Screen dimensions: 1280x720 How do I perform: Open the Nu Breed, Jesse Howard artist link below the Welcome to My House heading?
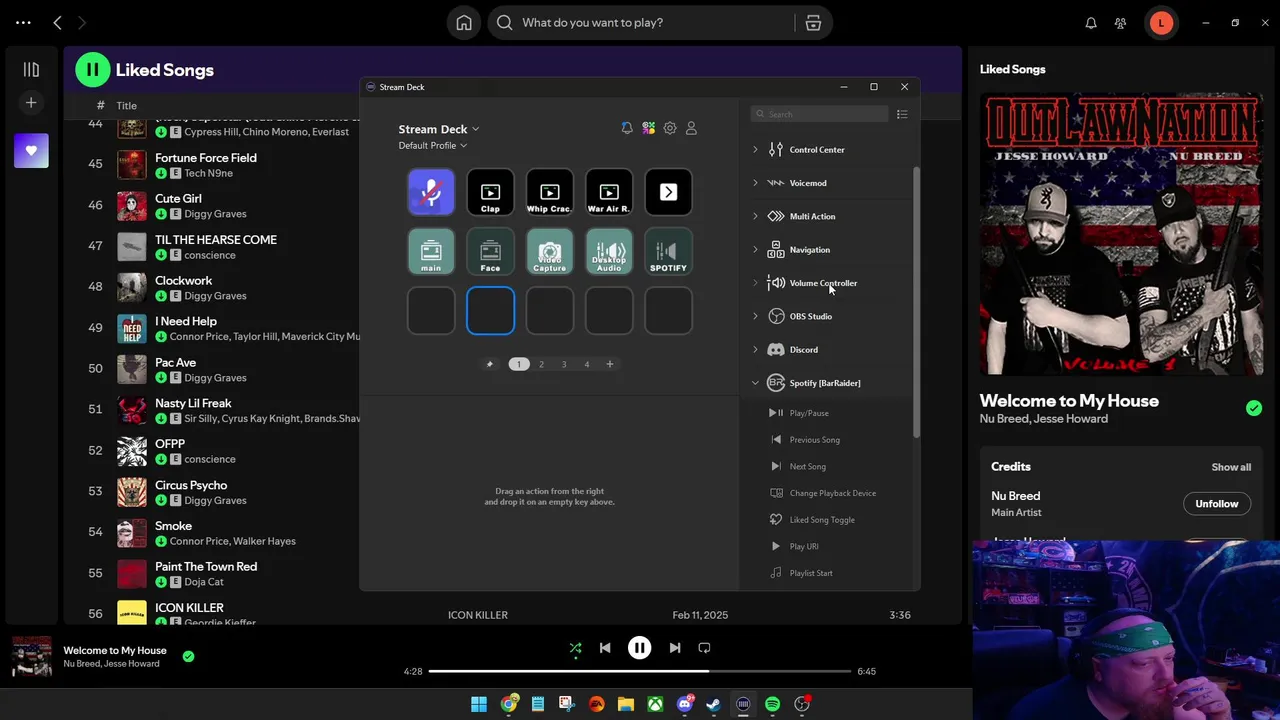pos(1043,419)
